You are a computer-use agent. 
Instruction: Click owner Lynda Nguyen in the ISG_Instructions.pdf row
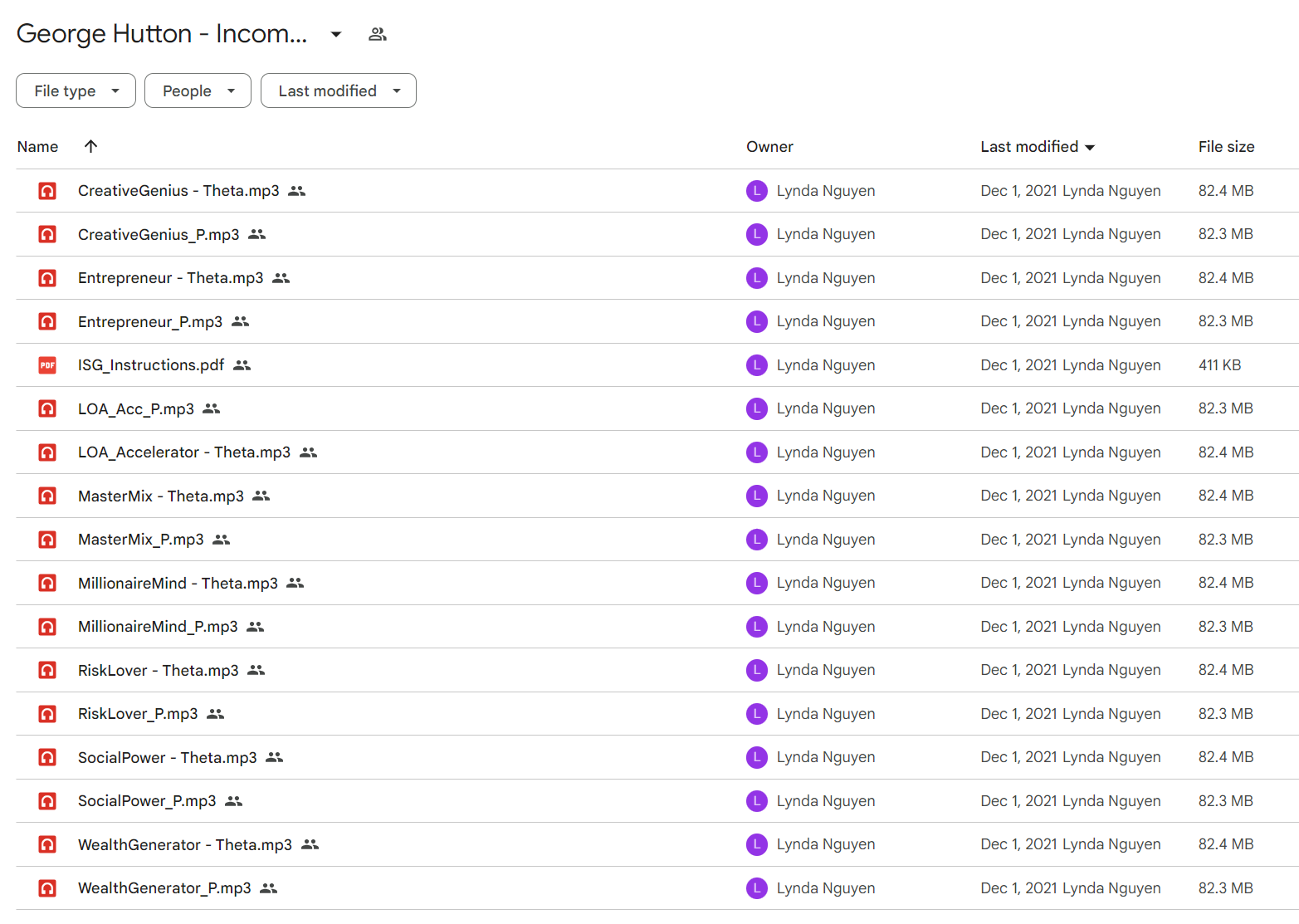pyautogui.click(x=826, y=365)
